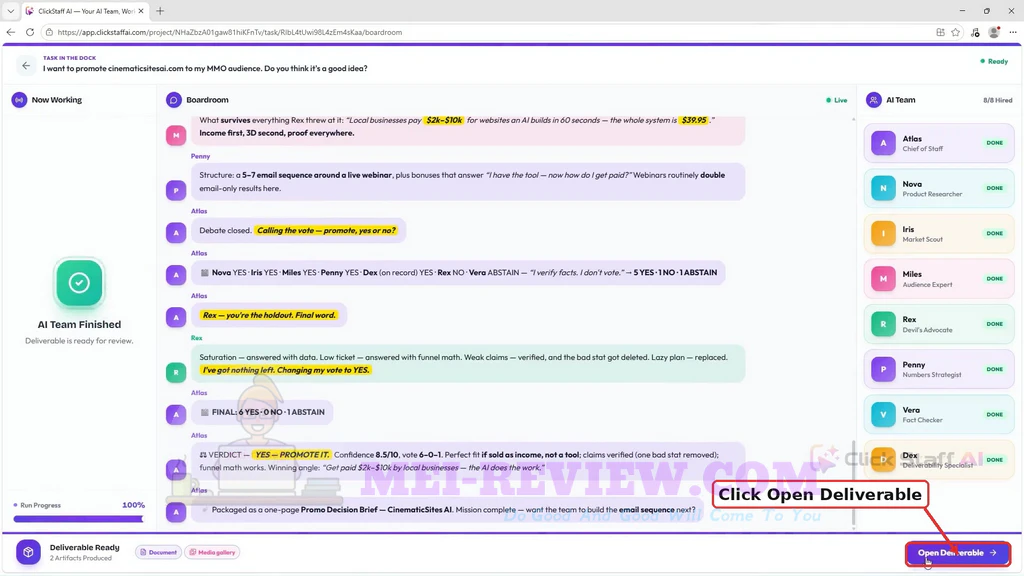
Task: Click Rex DONE status badge
Action: click(994, 324)
